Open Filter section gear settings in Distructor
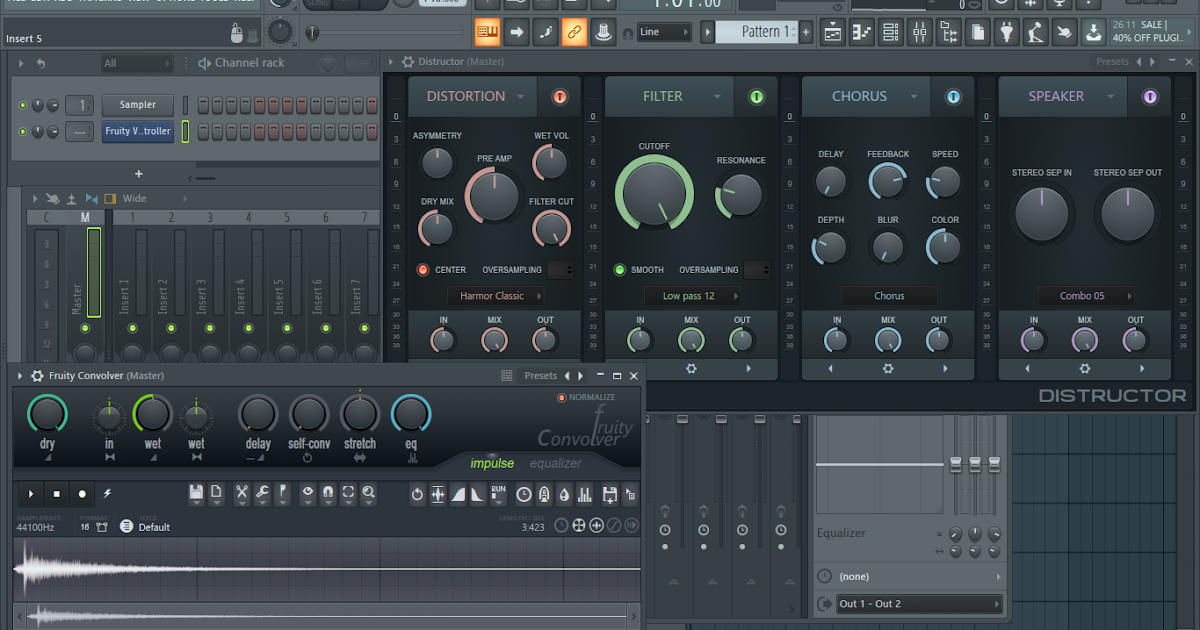This screenshot has height=630, width=1200. pos(691,368)
